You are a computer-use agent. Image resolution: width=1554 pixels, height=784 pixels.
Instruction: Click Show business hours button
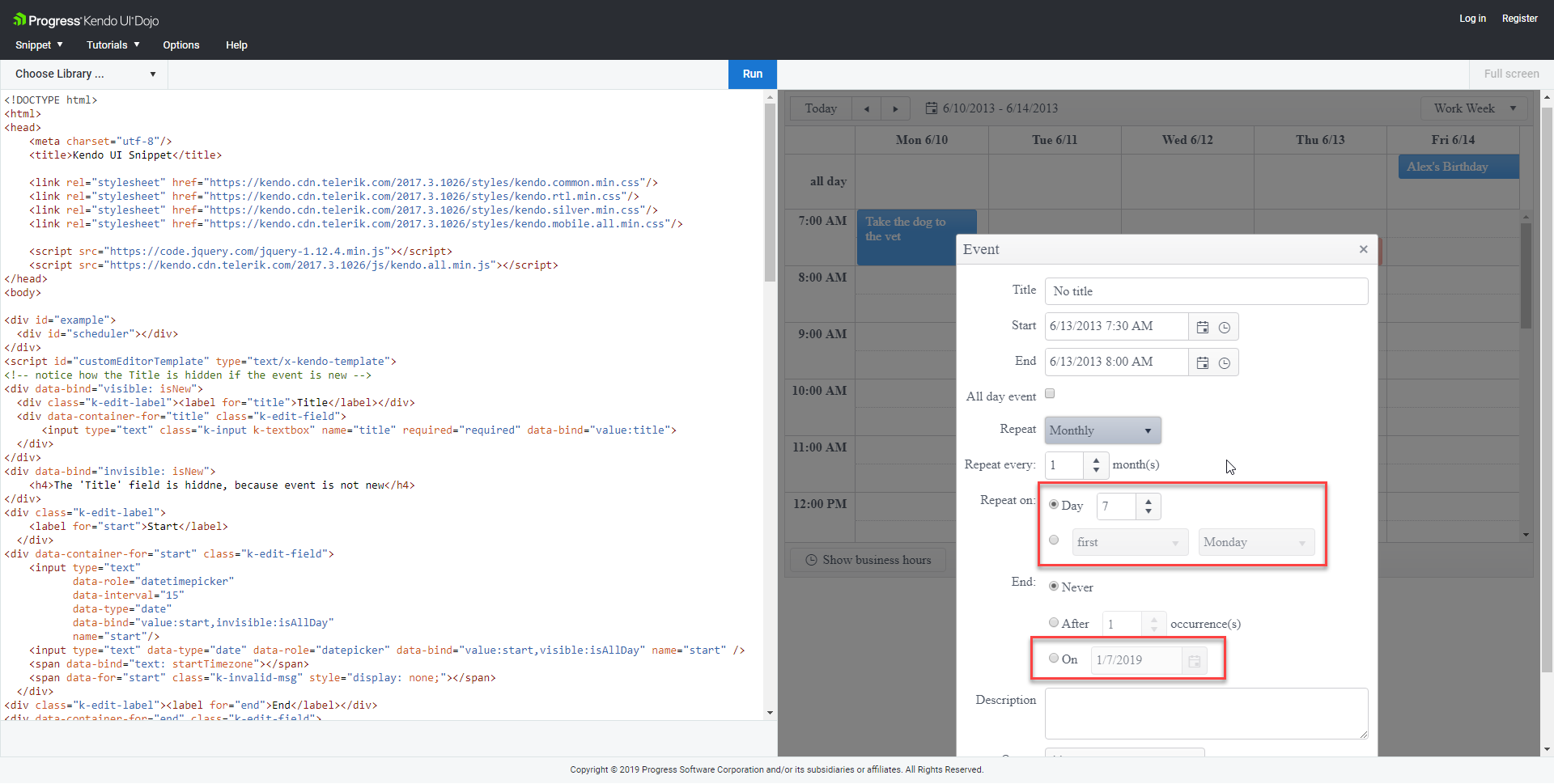[x=868, y=560]
